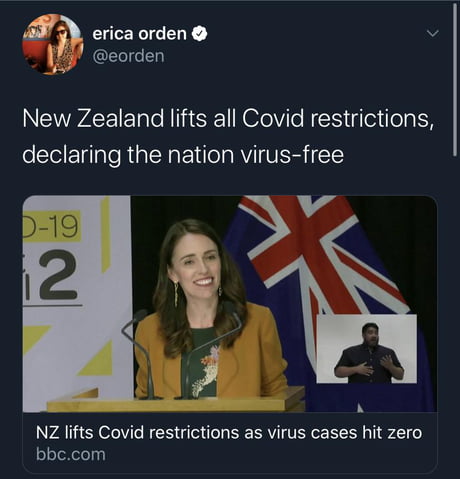Click the vertical scrollbar on right edge
The height and width of the screenshot is (479, 460).
(455, 80)
